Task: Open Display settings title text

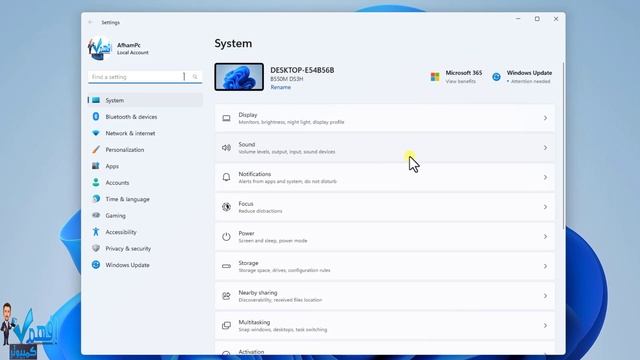Action: coord(248,115)
